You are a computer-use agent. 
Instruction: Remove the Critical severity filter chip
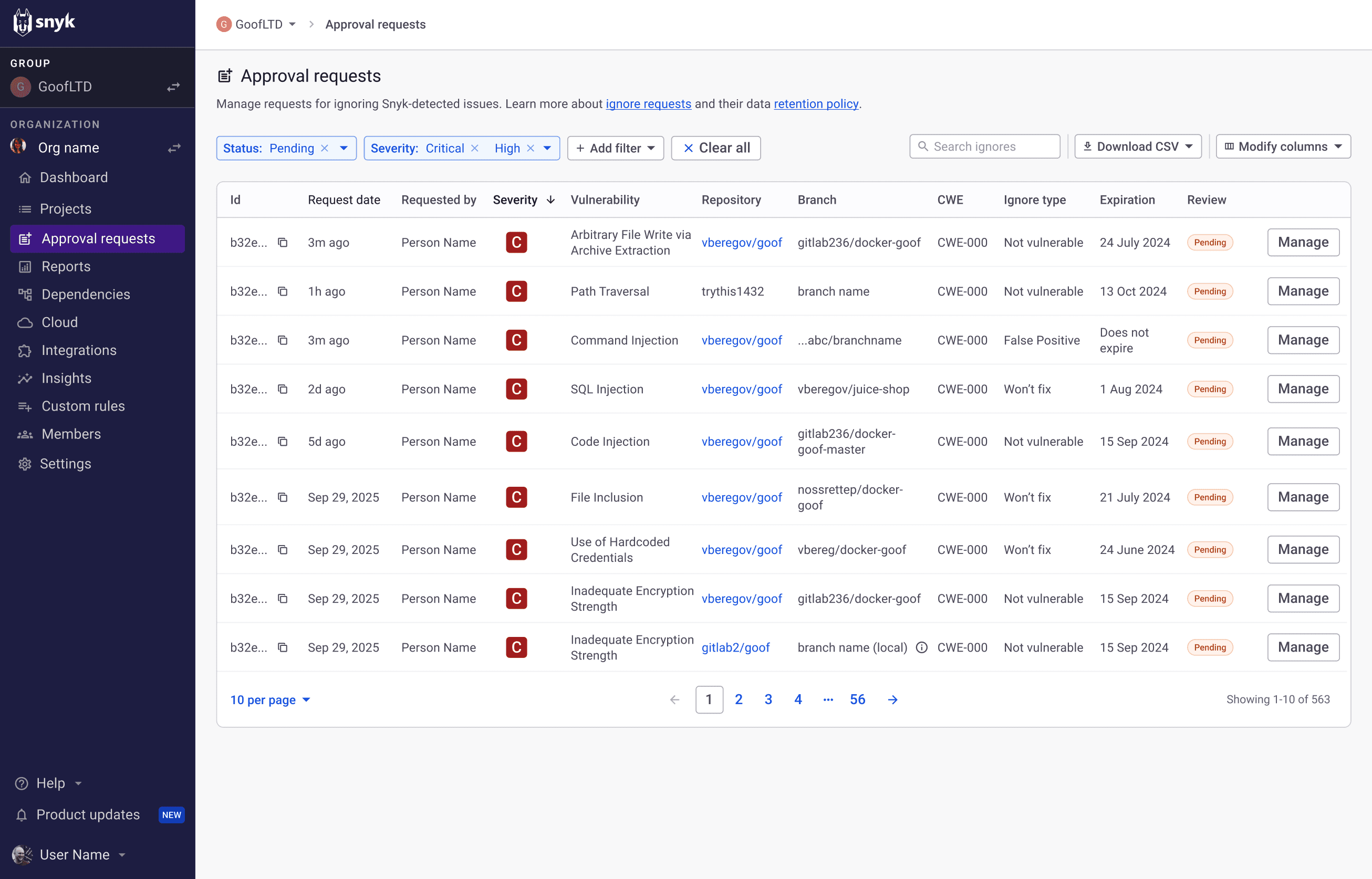point(474,148)
